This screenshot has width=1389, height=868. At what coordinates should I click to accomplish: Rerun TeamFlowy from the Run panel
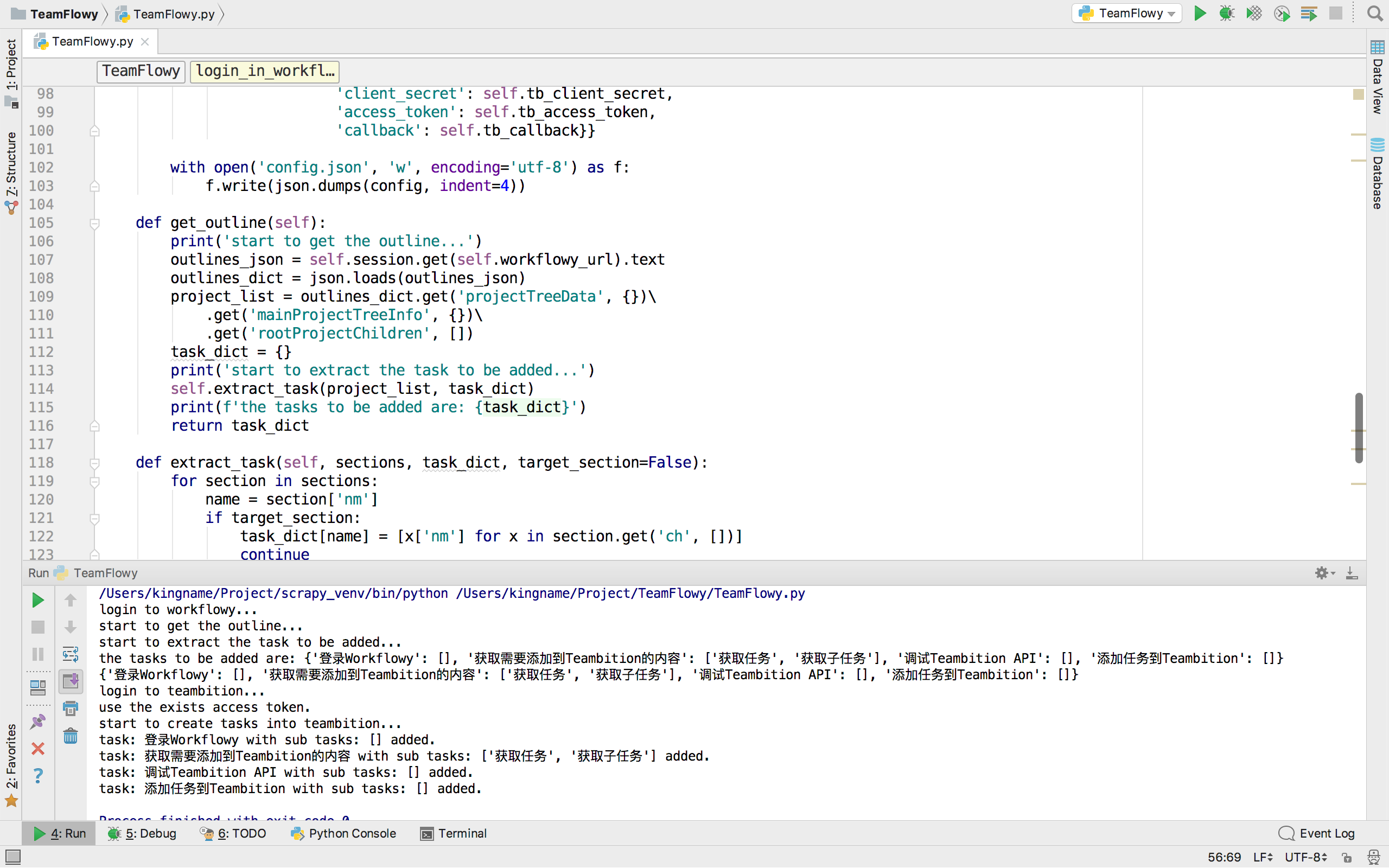[x=38, y=600]
